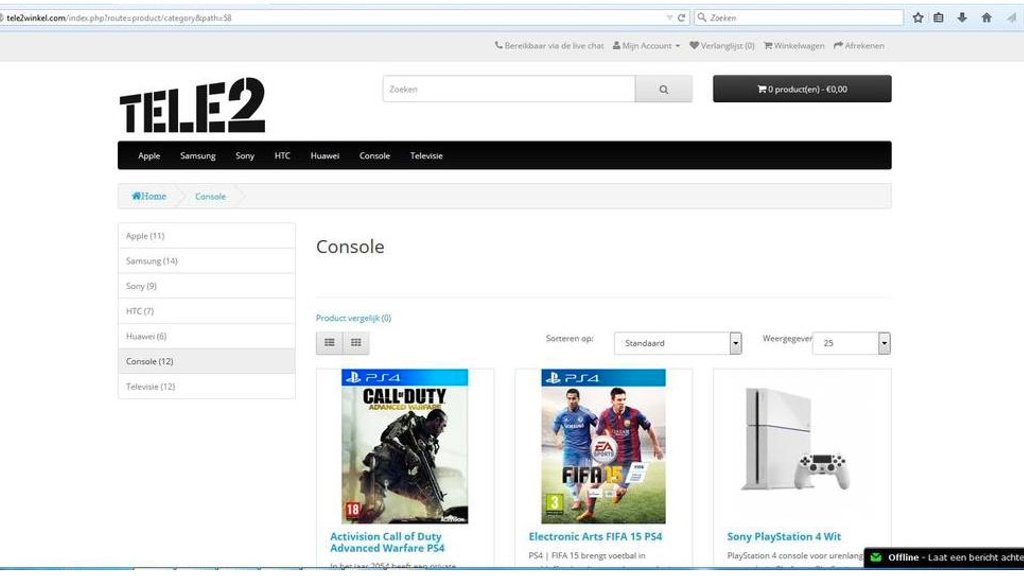
Task: Select Huawei (6) in the sidebar category list
Action: coord(147,336)
